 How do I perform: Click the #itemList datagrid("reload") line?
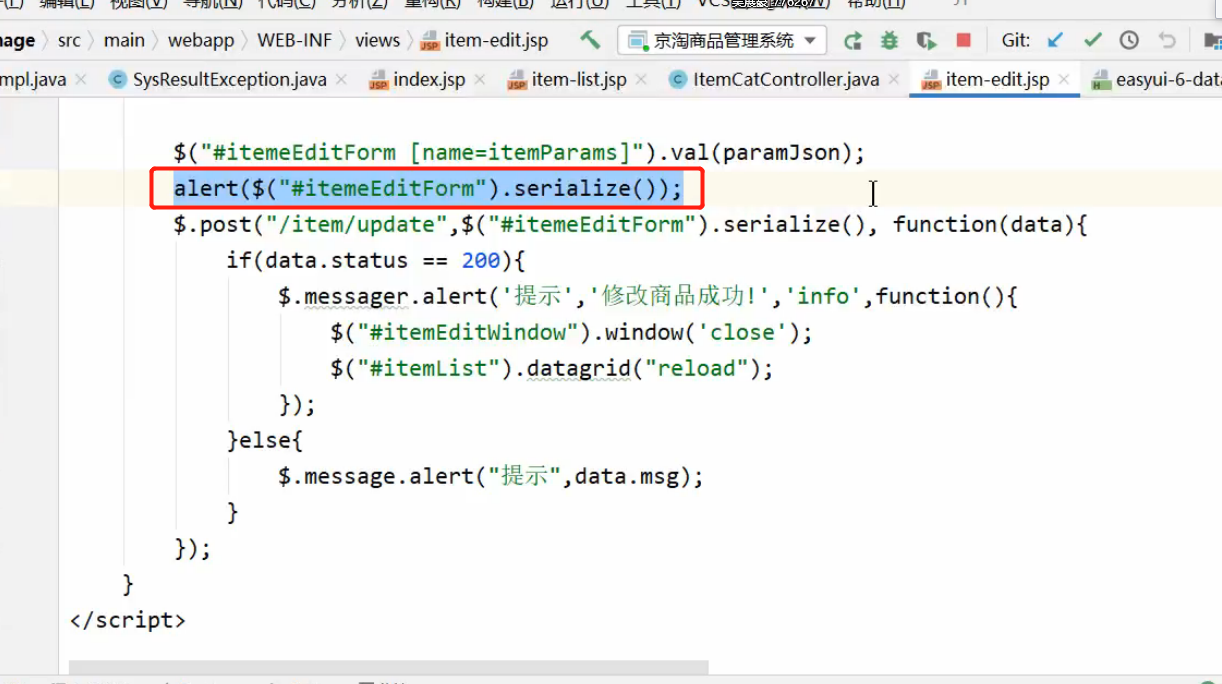click(x=552, y=368)
